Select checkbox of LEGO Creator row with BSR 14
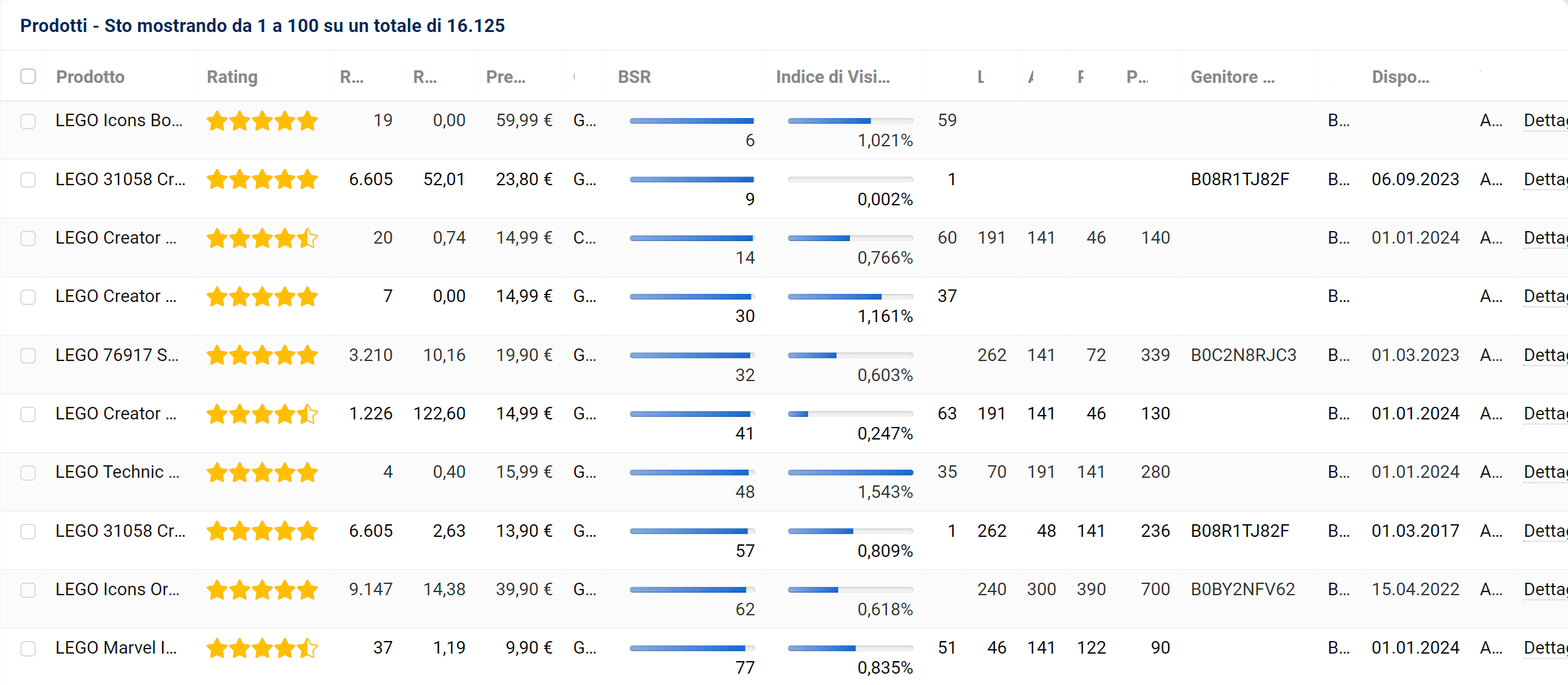Image resolution: width=1568 pixels, height=685 pixels. (28, 238)
